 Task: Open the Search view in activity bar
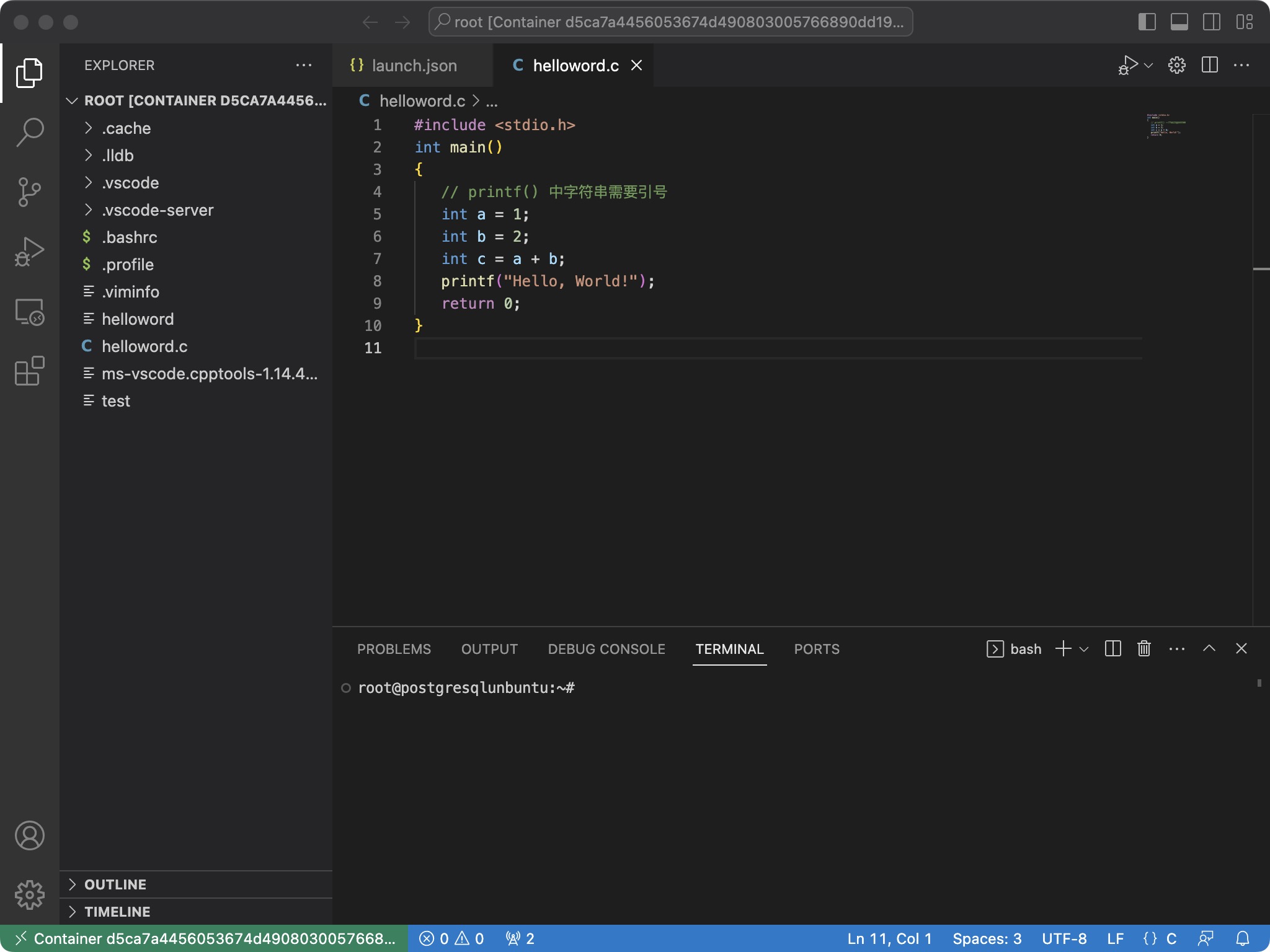click(29, 131)
